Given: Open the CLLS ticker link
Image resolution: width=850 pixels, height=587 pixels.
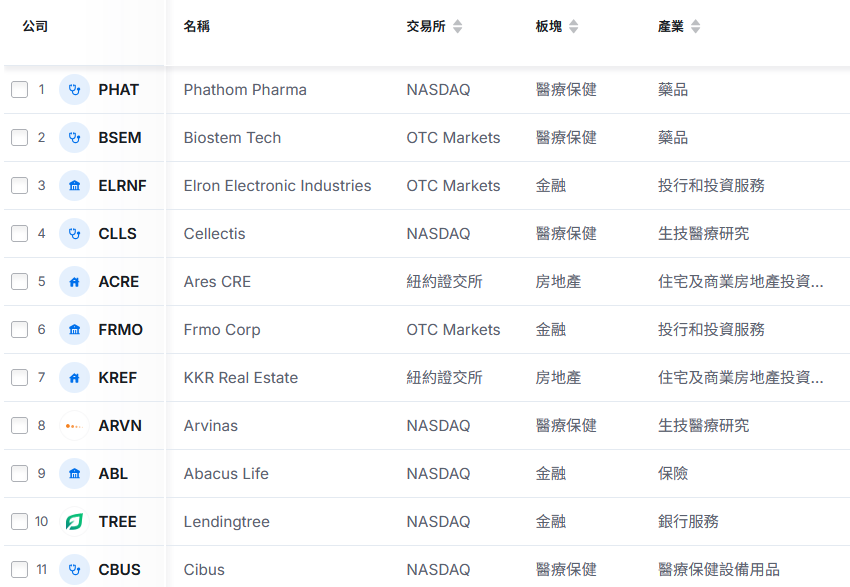Looking at the screenshot, I should click(118, 234).
